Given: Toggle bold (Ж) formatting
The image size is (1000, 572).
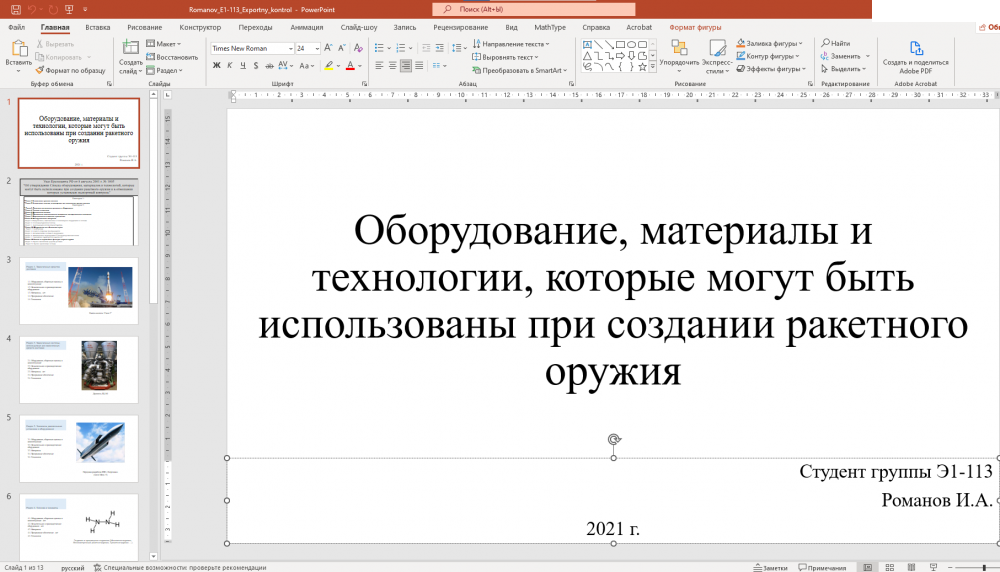Looking at the screenshot, I should click(x=215, y=66).
